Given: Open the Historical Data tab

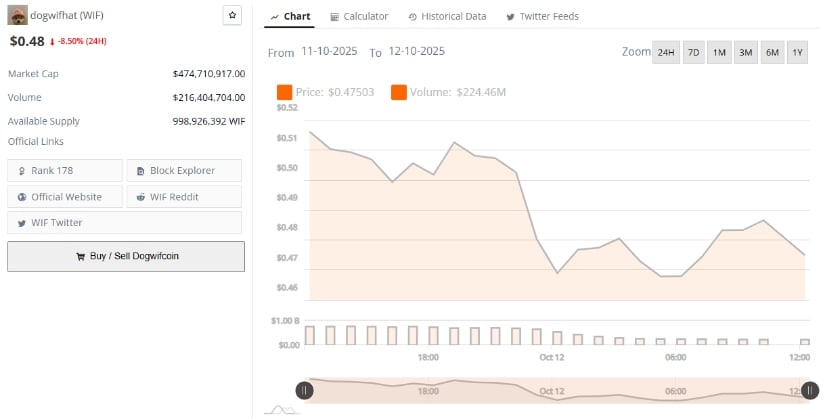Looking at the screenshot, I should pyautogui.click(x=445, y=17).
